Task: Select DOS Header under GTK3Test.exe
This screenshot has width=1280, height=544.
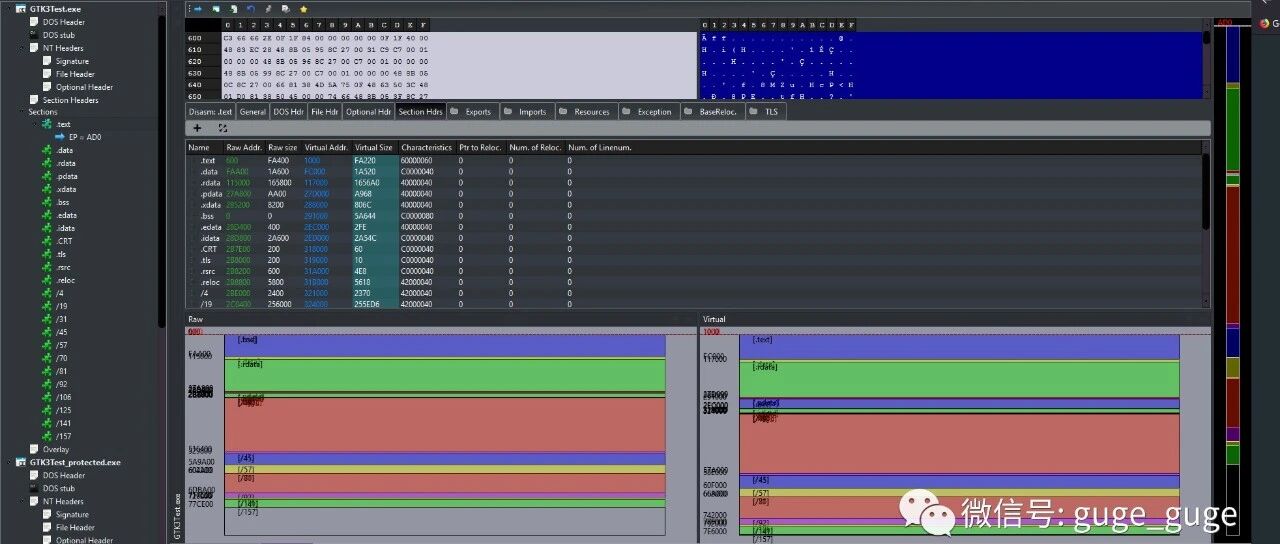Action: click(x=63, y=22)
